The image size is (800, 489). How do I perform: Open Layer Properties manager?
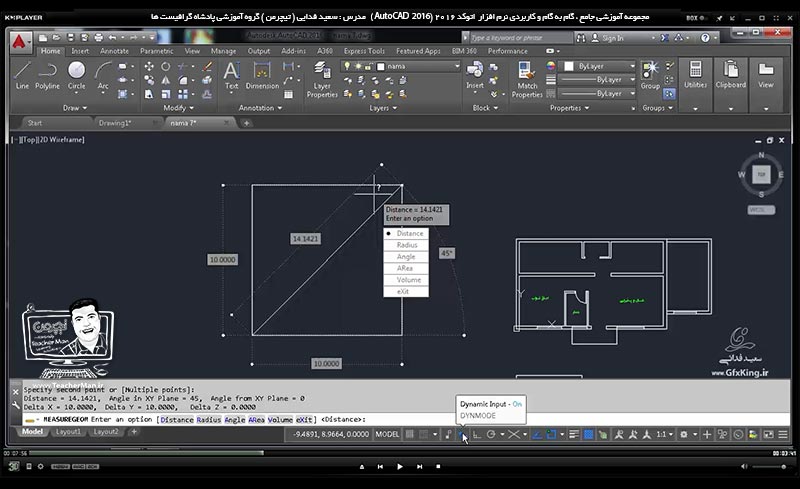tap(322, 79)
